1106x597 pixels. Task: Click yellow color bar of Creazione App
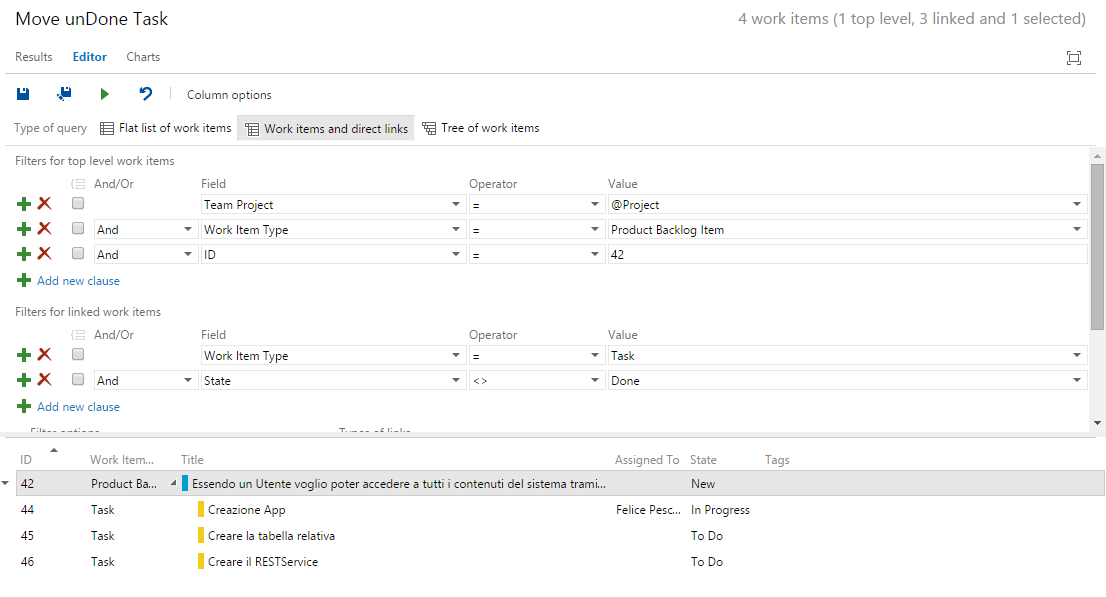point(201,509)
